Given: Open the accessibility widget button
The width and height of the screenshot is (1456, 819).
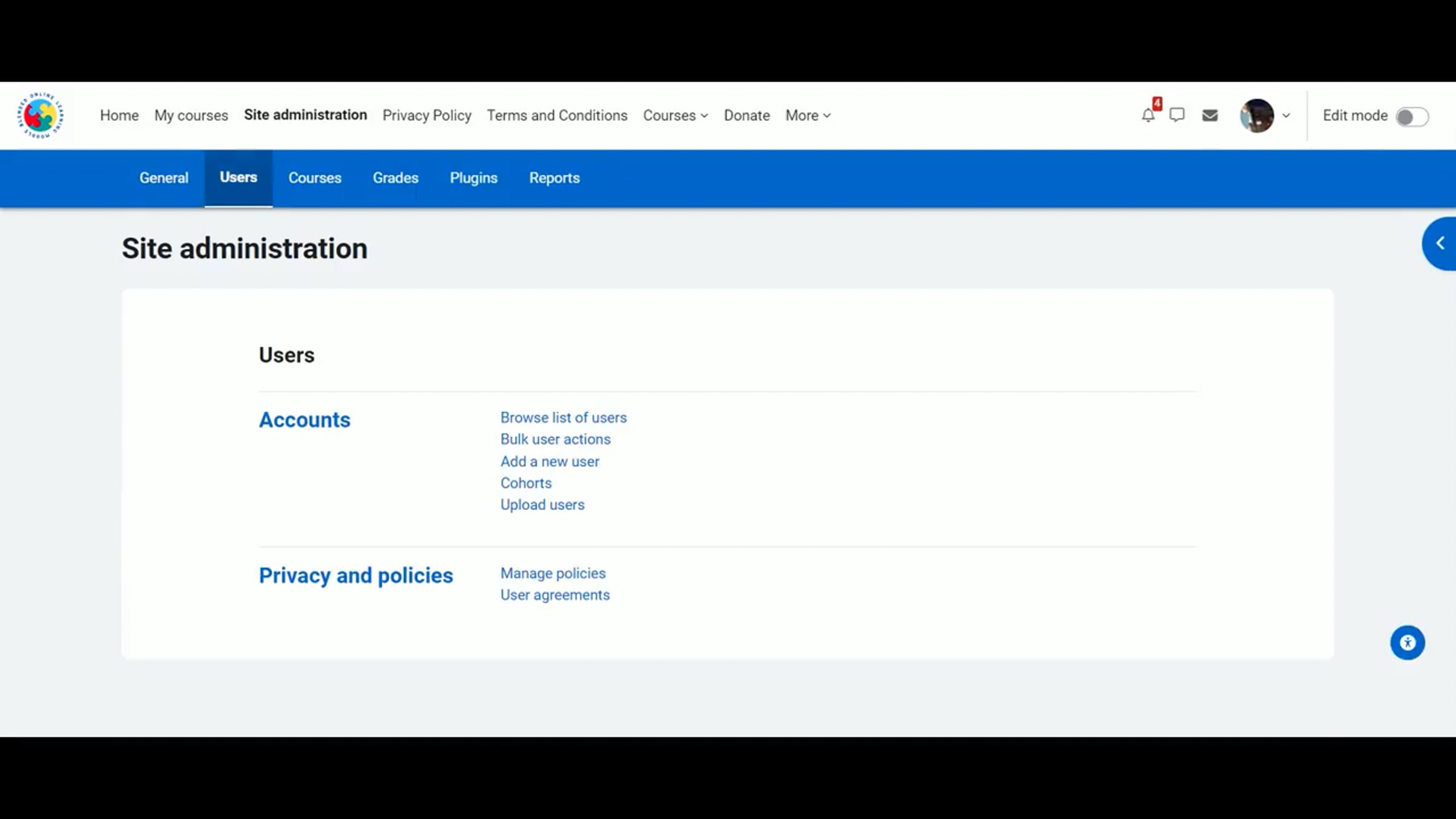Looking at the screenshot, I should coord(1407,642).
